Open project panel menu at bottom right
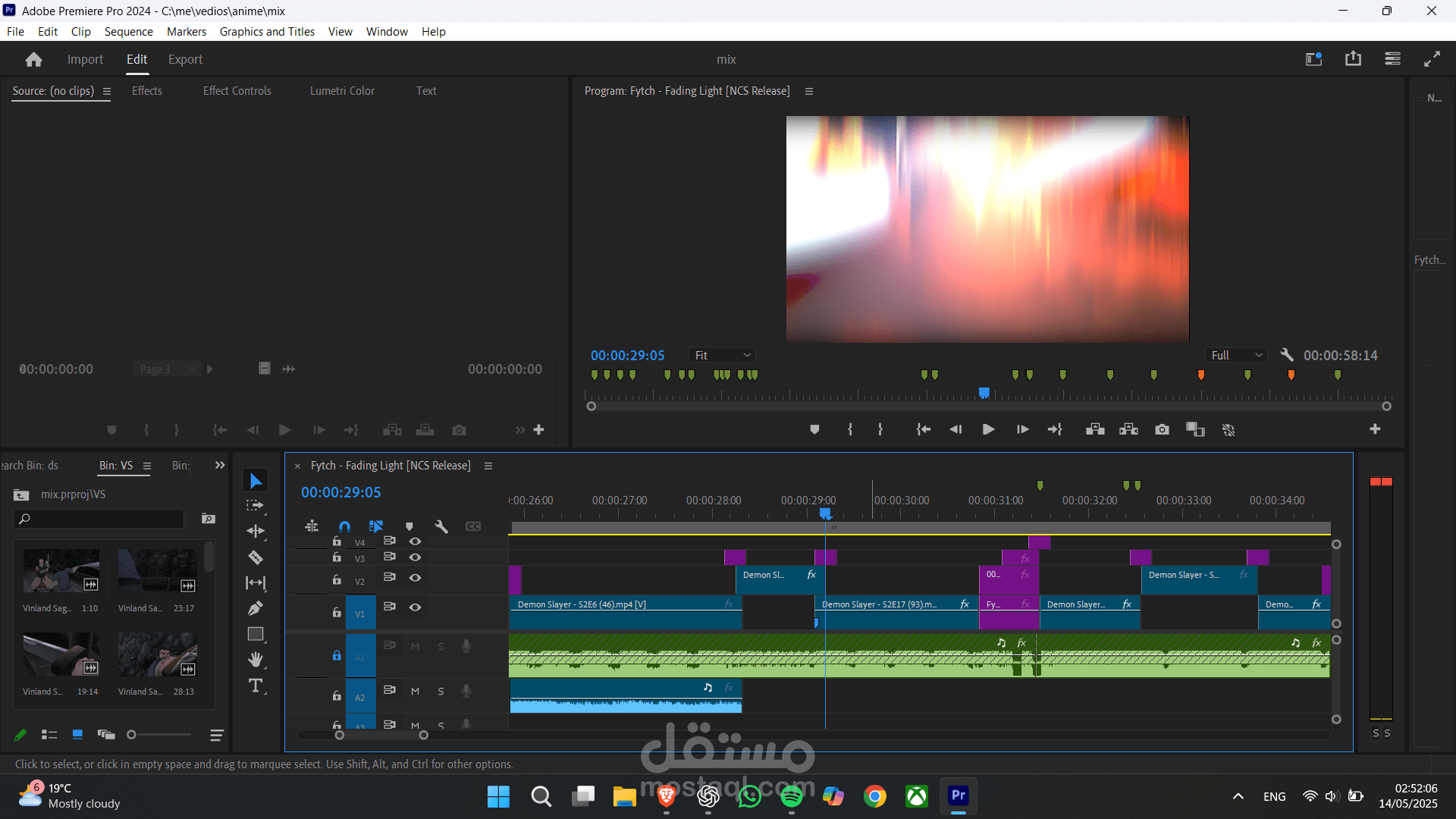The width and height of the screenshot is (1456, 819). (216, 735)
